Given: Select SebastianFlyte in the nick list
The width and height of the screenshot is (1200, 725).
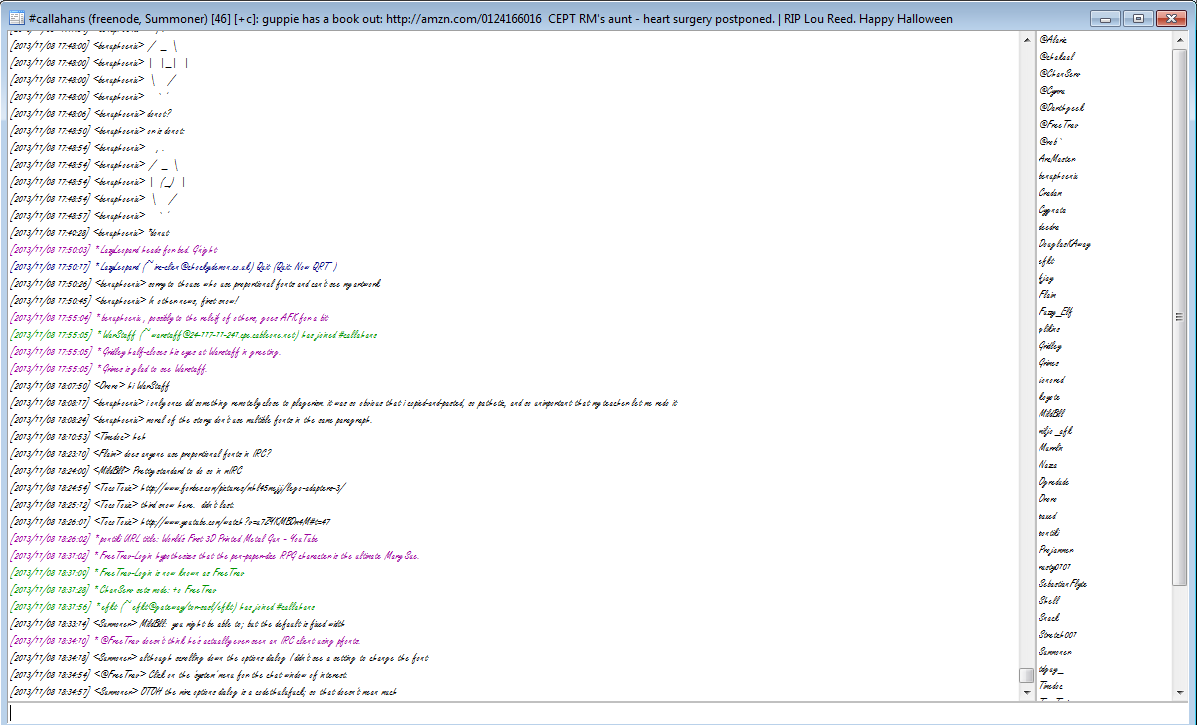Looking at the screenshot, I should [x=1062, y=584].
